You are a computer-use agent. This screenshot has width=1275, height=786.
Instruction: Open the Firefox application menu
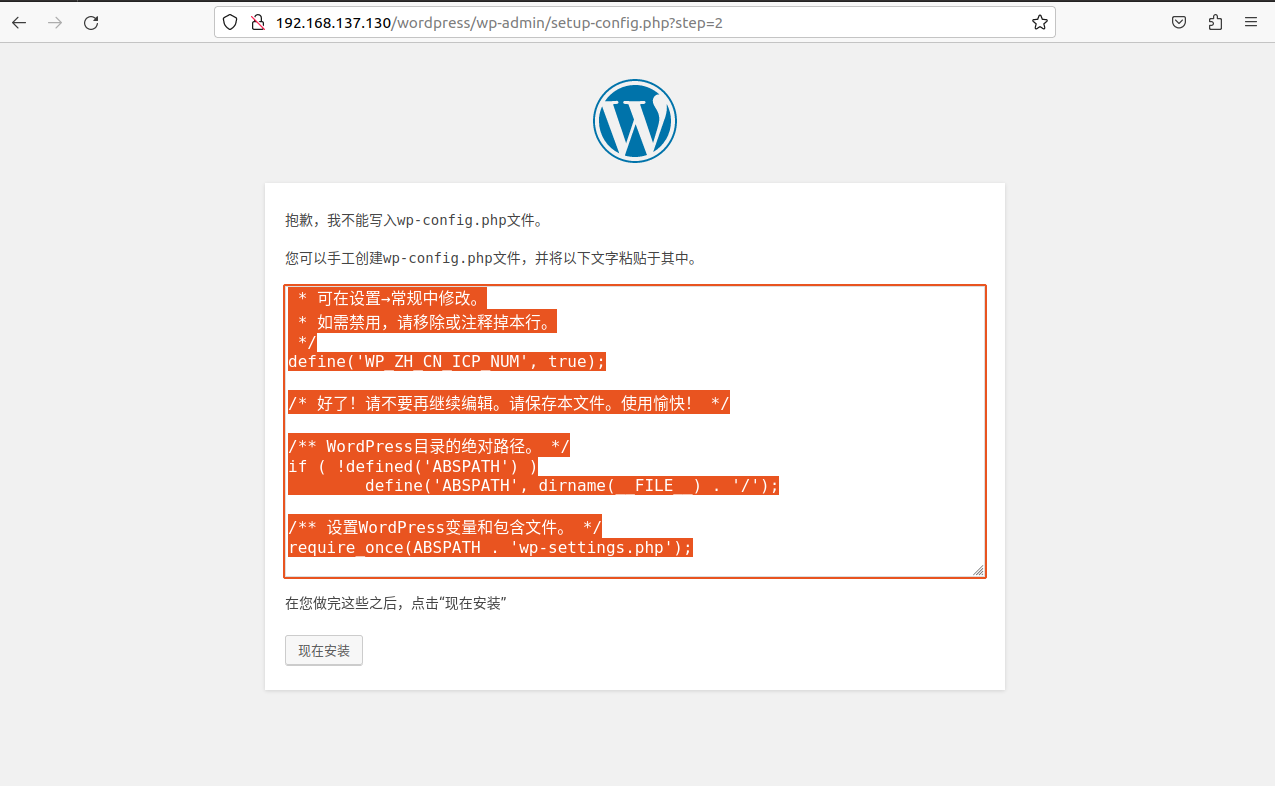(1250, 21)
